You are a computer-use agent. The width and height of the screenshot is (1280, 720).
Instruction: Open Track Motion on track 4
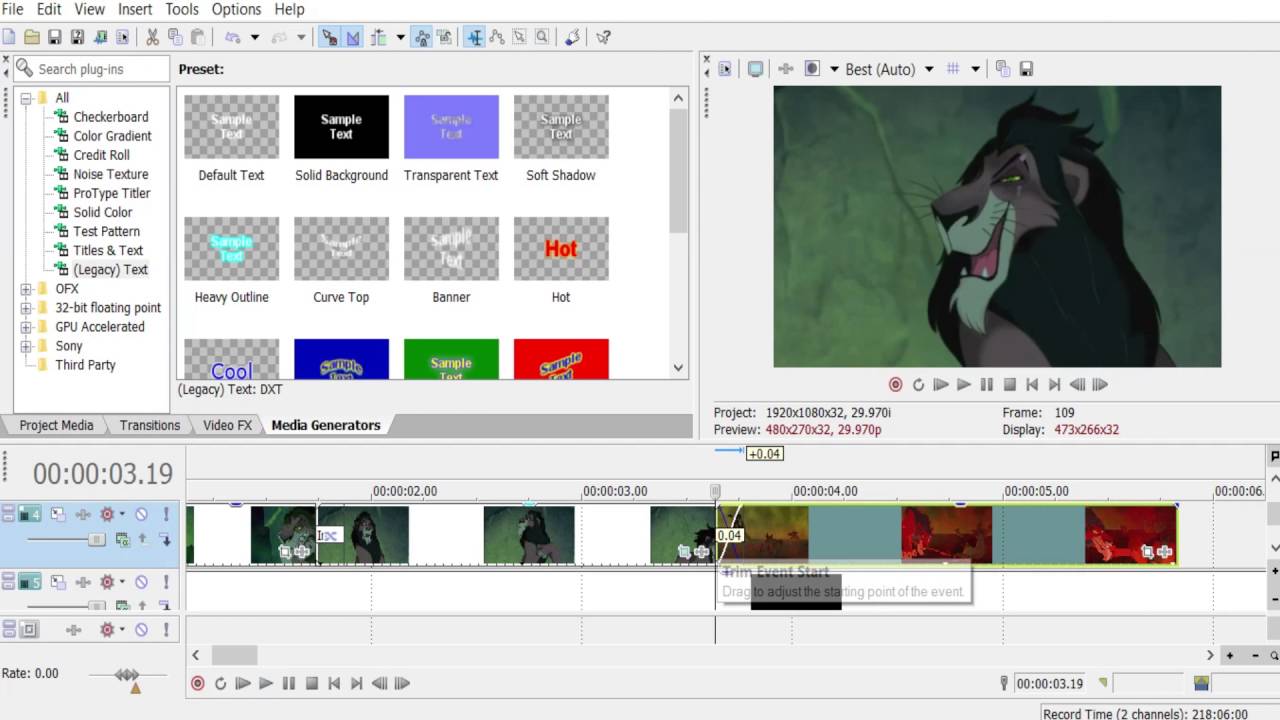point(58,514)
